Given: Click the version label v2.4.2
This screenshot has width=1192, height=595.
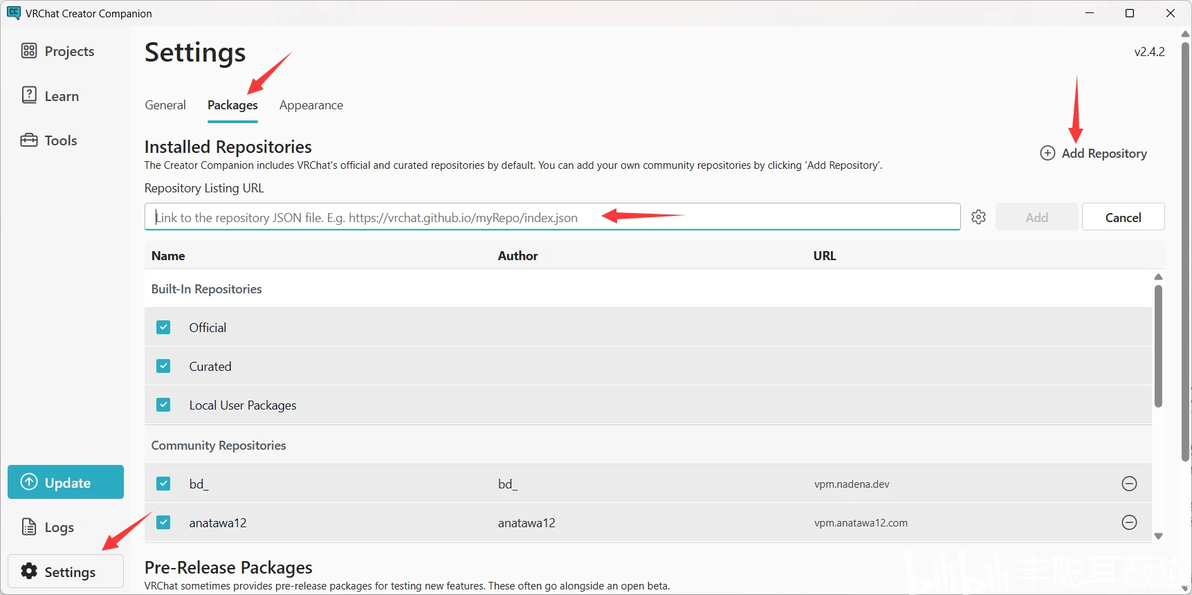Looking at the screenshot, I should (x=1149, y=52).
